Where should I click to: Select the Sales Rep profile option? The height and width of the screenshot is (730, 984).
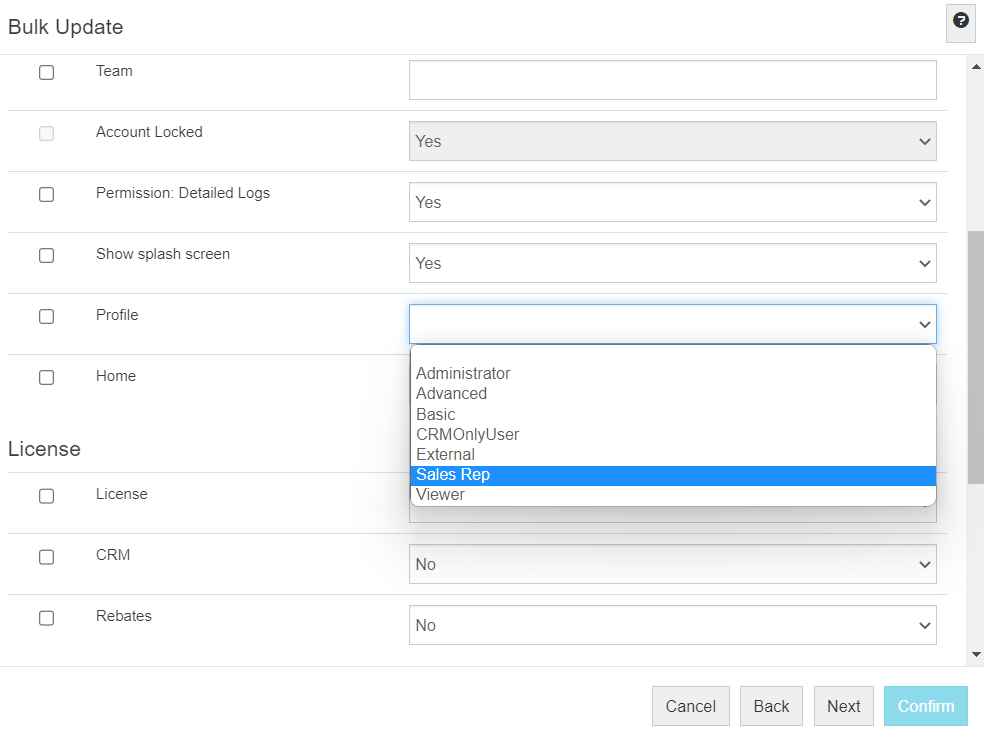pos(453,475)
